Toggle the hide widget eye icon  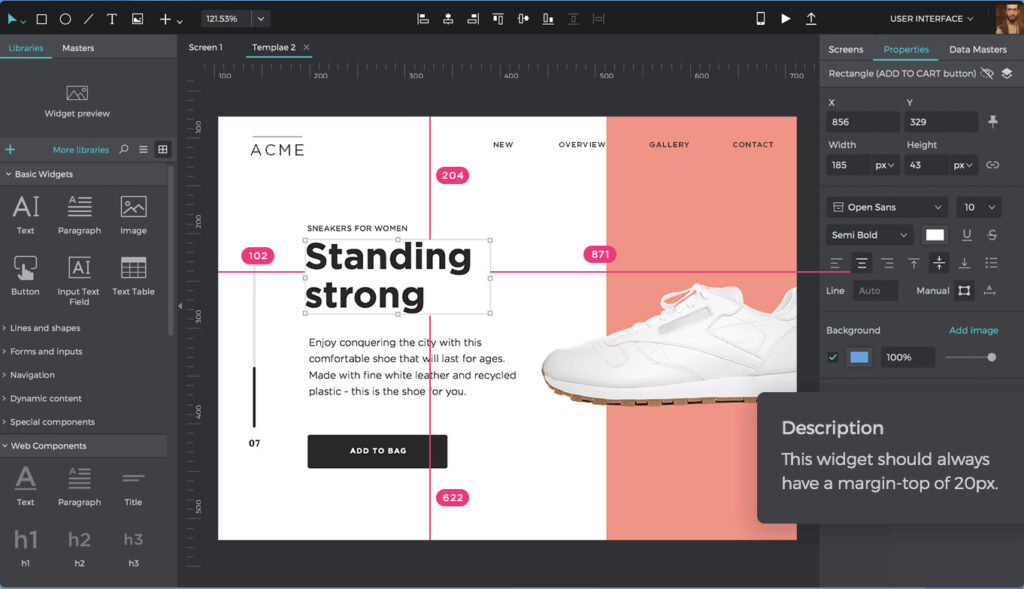pyautogui.click(x=987, y=73)
